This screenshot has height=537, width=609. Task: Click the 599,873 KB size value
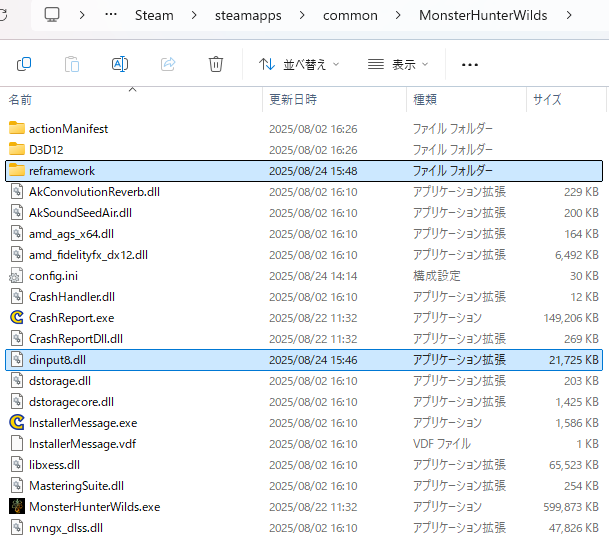click(571, 507)
